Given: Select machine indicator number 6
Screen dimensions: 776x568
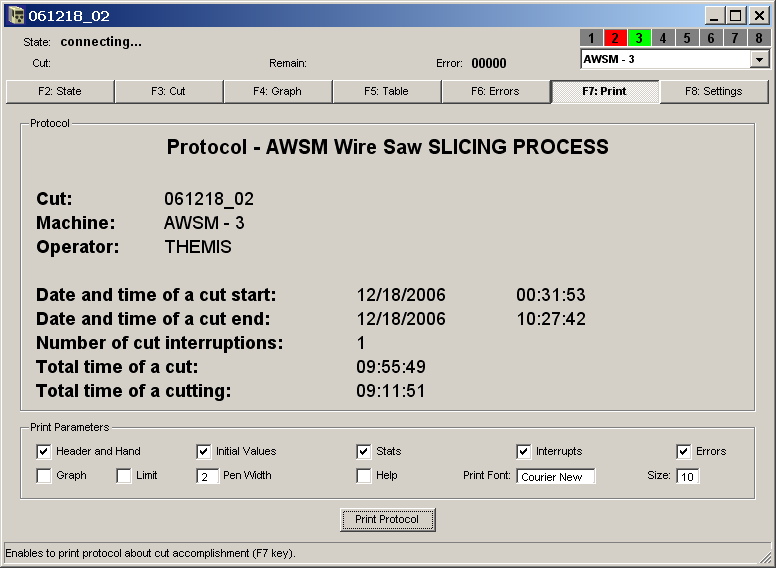Looking at the screenshot, I should point(711,38).
